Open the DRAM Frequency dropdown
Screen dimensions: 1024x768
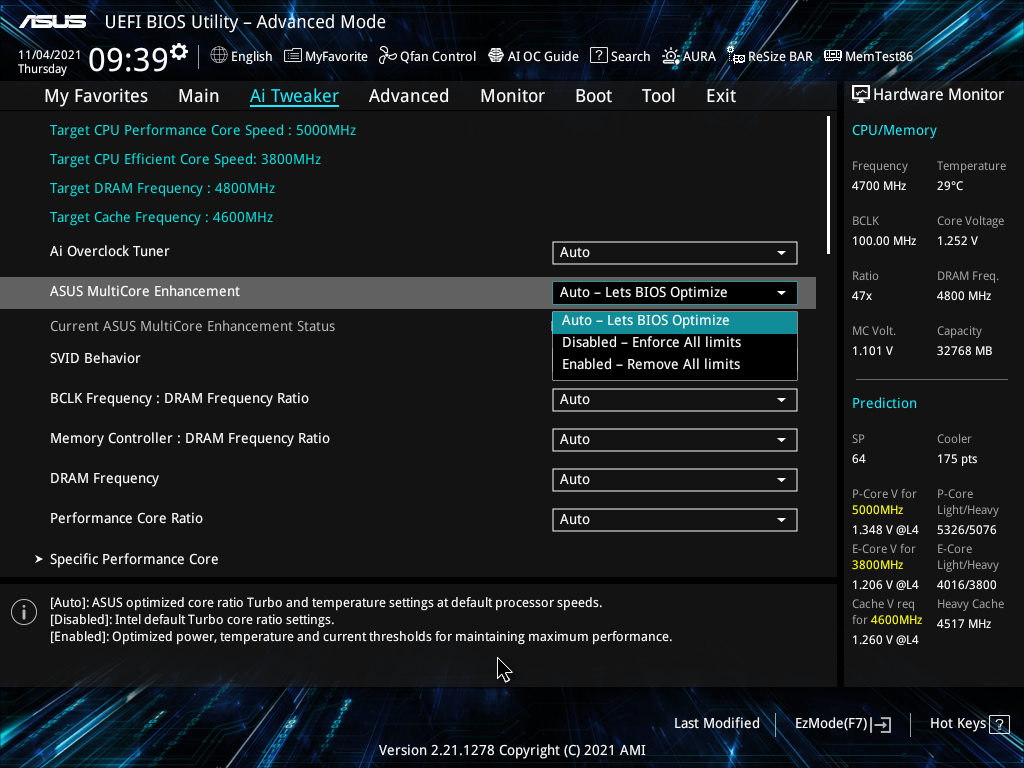click(675, 479)
